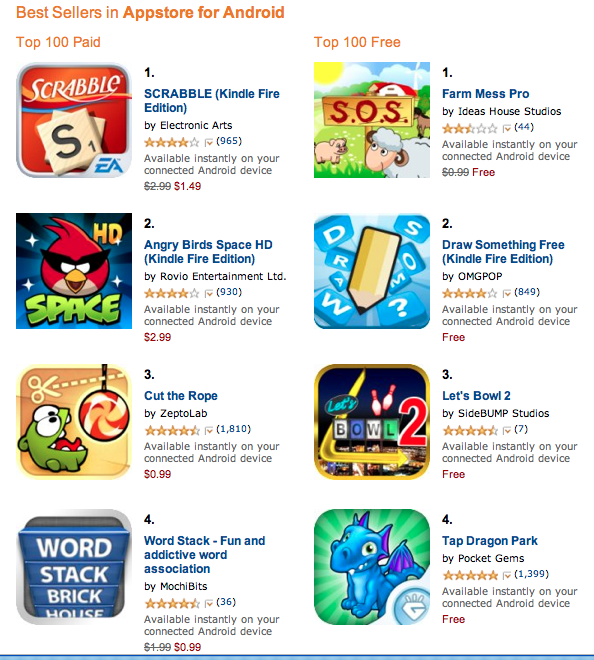The height and width of the screenshot is (660, 594).
Task: Select the Farm Mess Pro S.O.S. icon
Action: [x=372, y=120]
